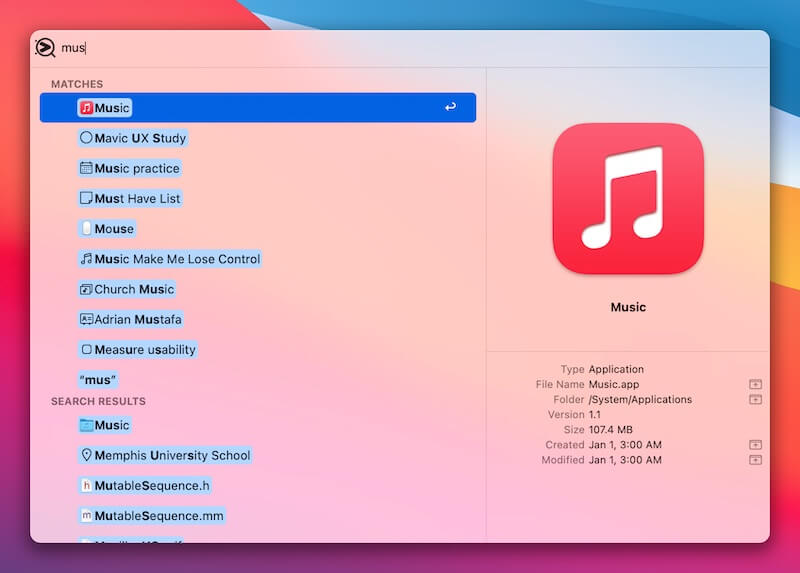Click the playlist icon beside Church Music

pyautogui.click(x=86, y=289)
